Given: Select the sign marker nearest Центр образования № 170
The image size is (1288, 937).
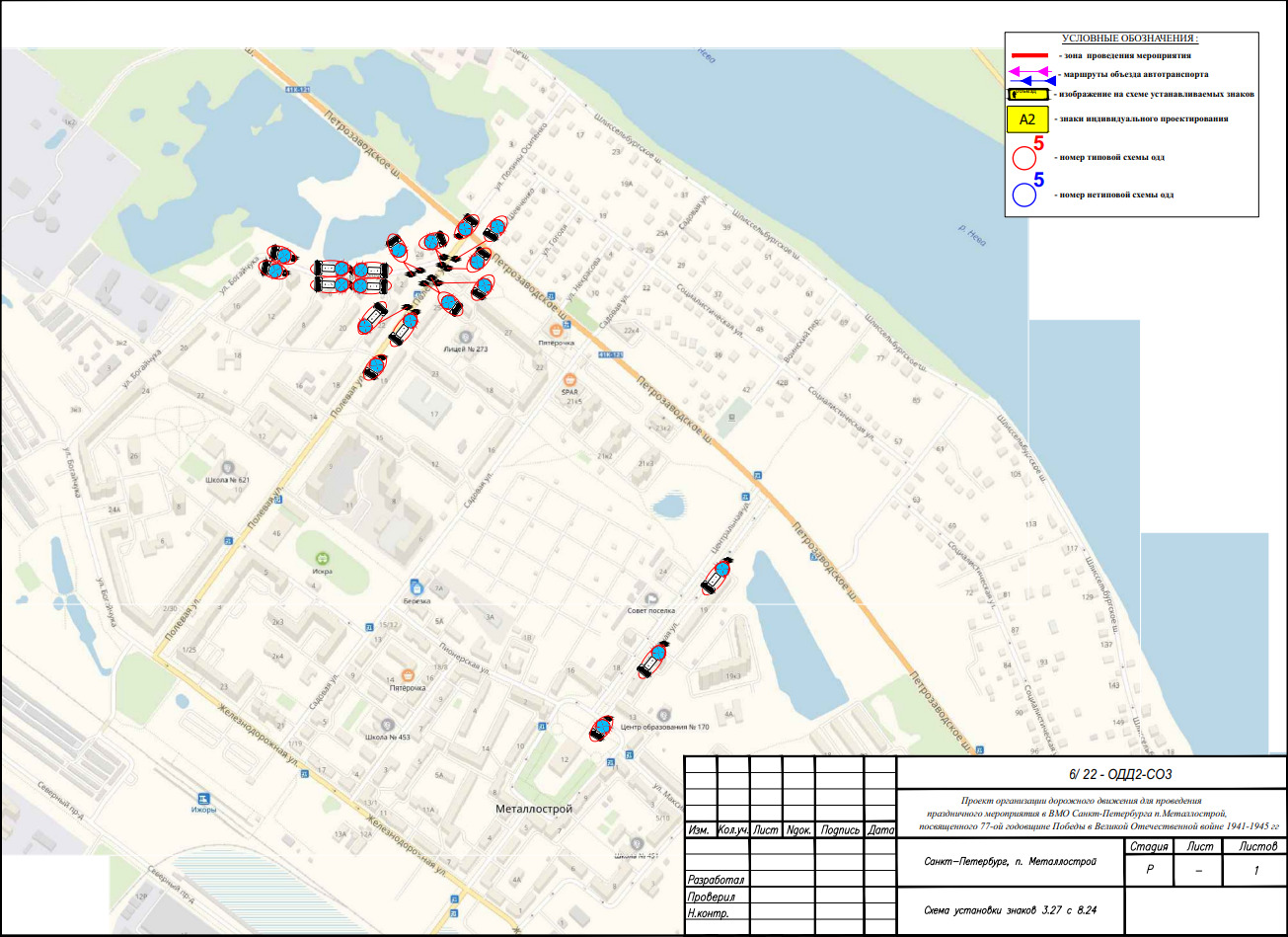Looking at the screenshot, I should pyautogui.click(x=601, y=729).
